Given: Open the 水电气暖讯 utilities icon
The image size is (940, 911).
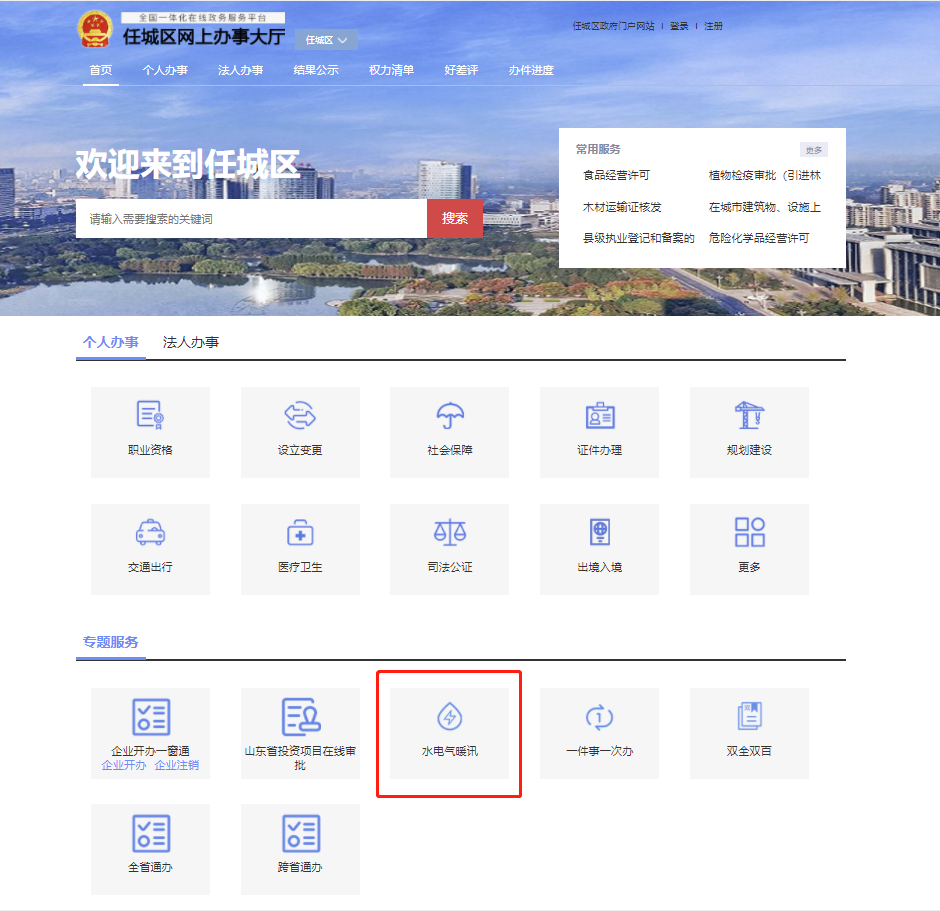Looking at the screenshot, I should [449, 717].
